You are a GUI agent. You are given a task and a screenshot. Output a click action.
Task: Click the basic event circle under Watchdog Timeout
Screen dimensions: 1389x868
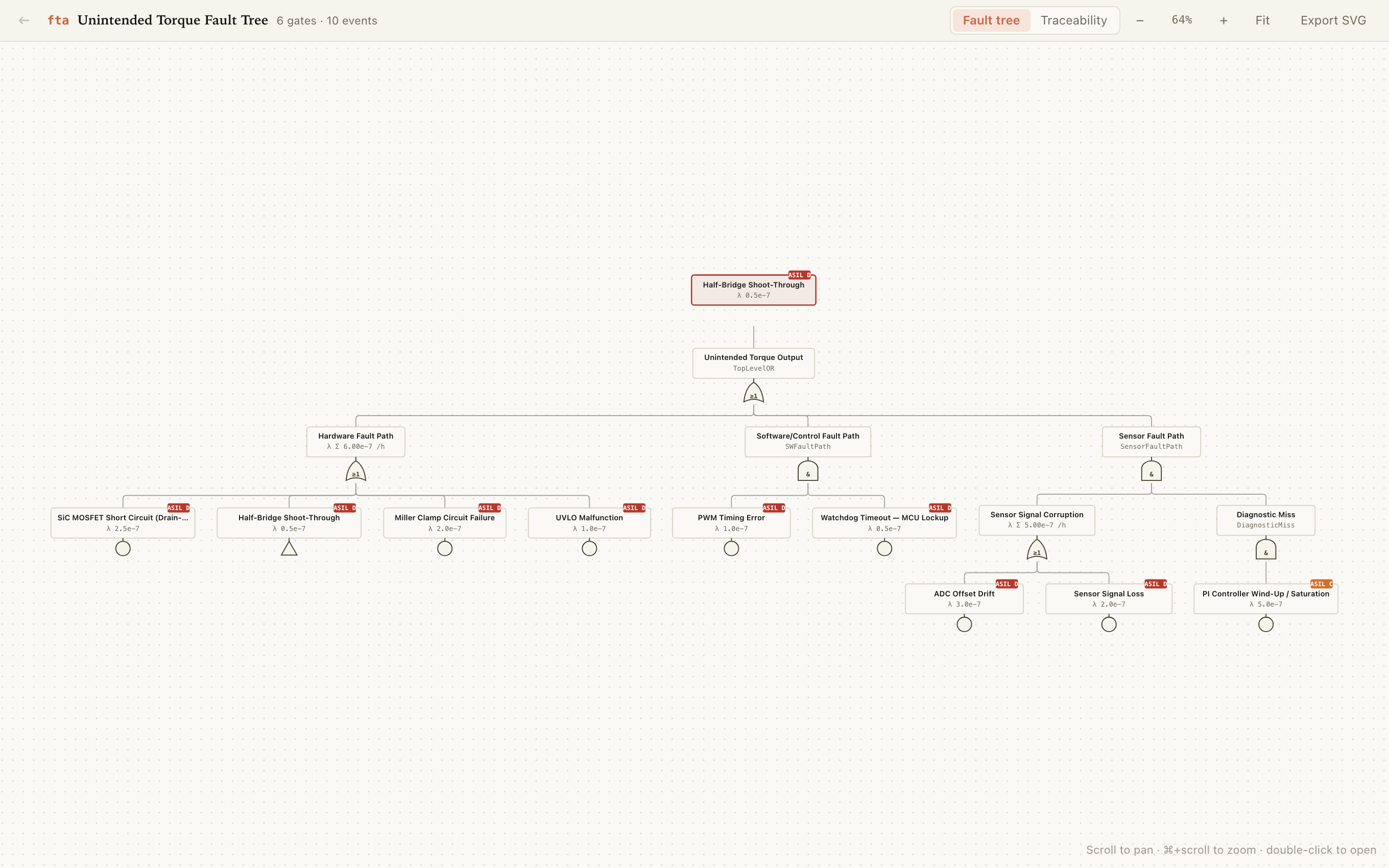pyautogui.click(x=884, y=548)
